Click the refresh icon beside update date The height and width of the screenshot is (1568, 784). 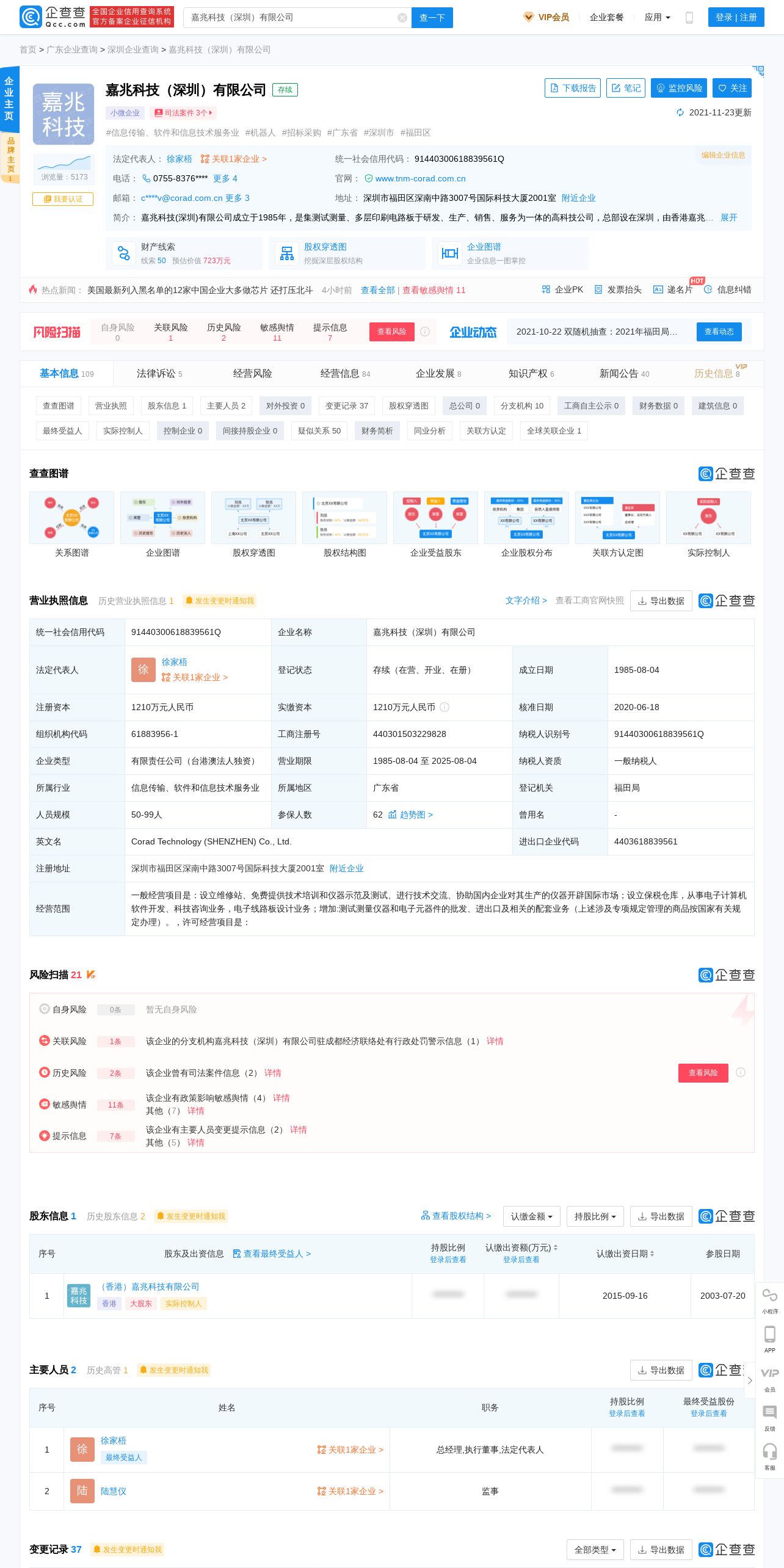(x=680, y=112)
